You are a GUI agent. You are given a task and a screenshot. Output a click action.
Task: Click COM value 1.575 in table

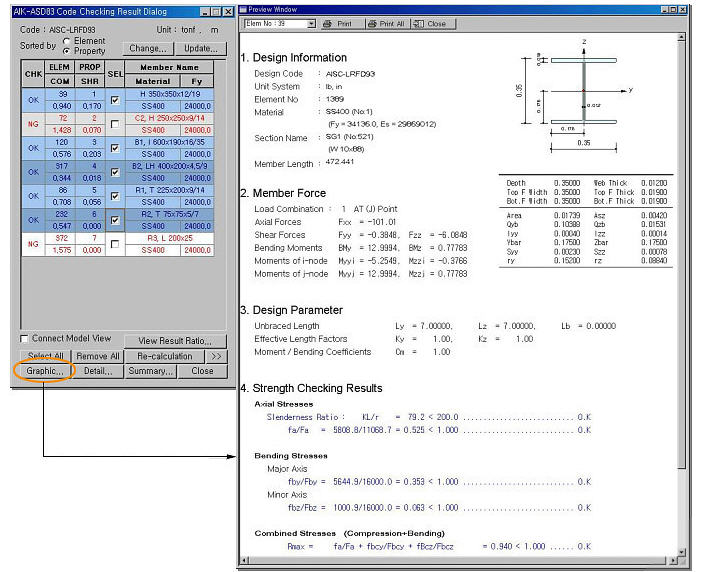[61, 250]
